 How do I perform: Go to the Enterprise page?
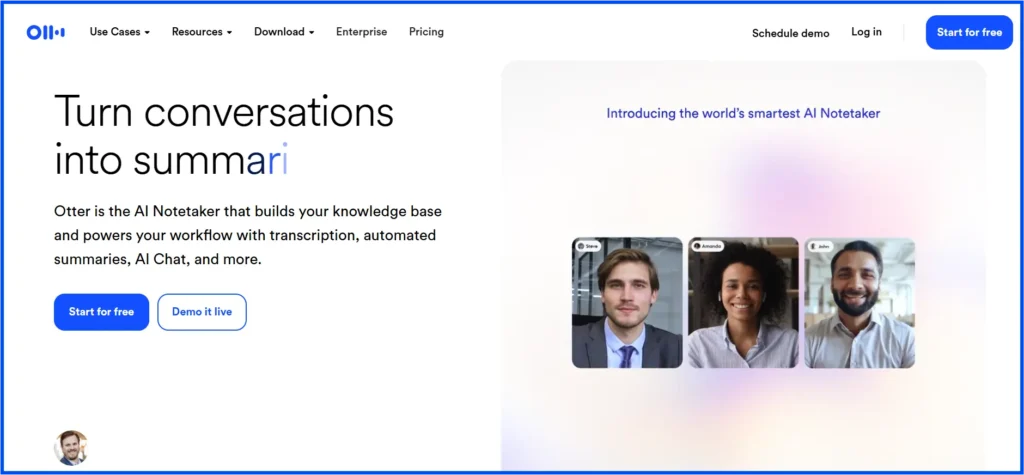[361, 32]
